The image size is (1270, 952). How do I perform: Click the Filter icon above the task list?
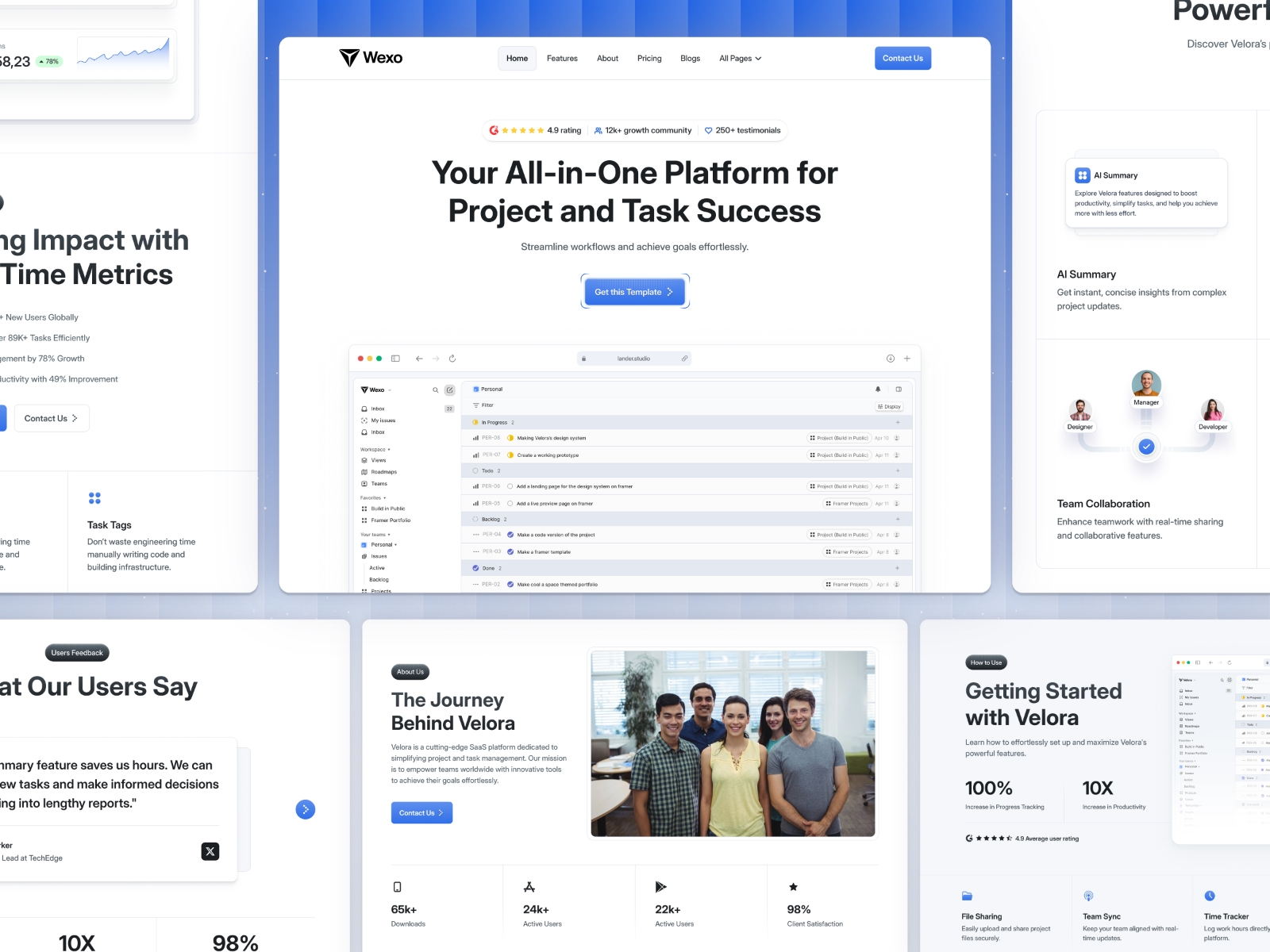point(475,405)
